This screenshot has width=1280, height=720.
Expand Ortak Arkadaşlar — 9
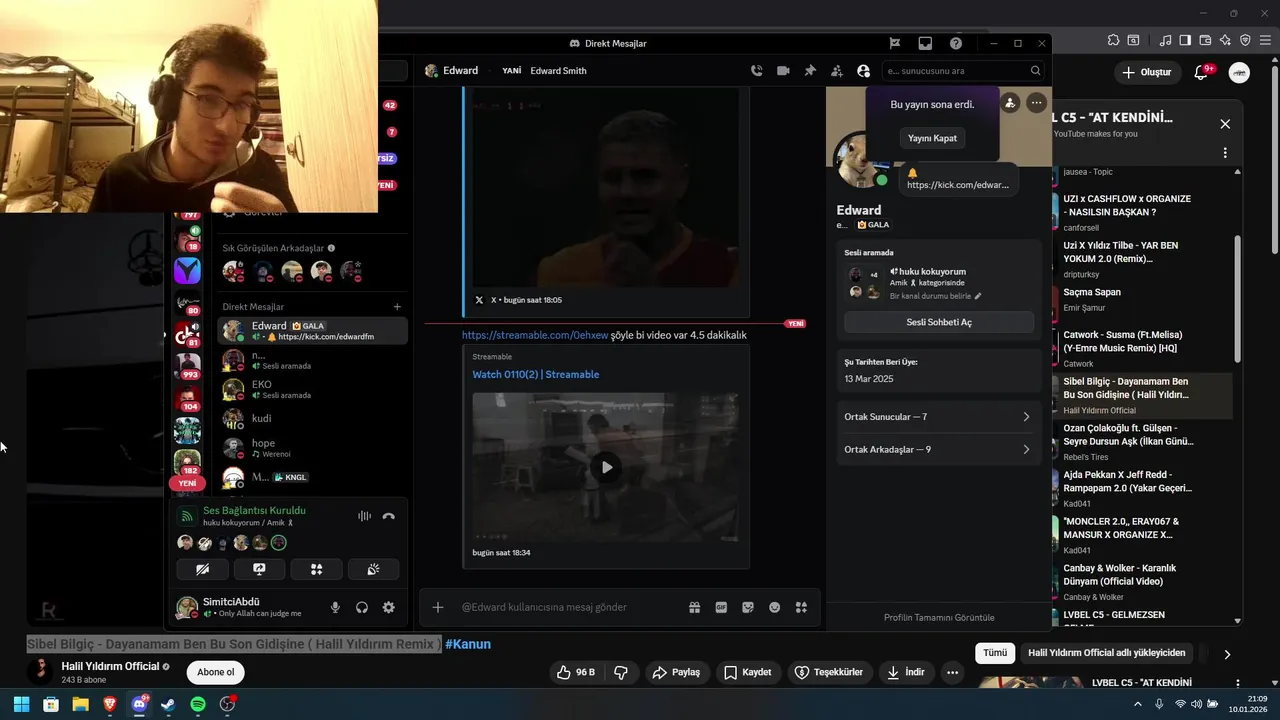[x=938, y=450]
